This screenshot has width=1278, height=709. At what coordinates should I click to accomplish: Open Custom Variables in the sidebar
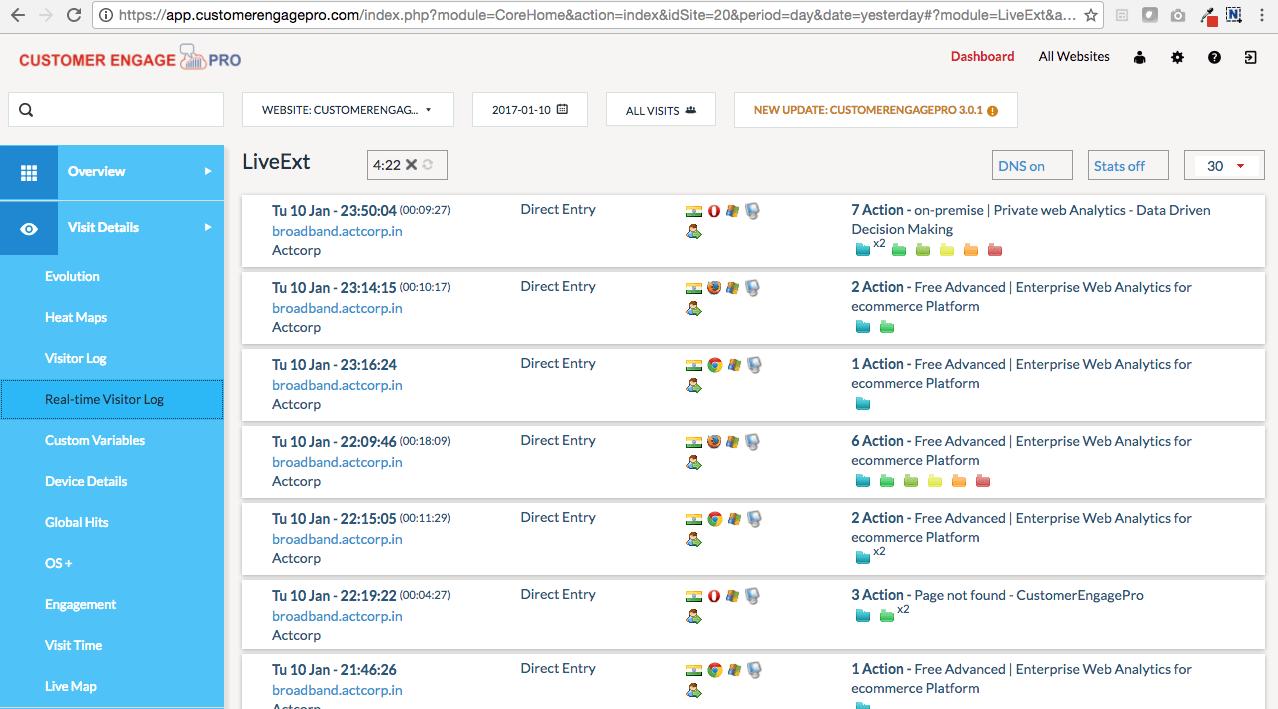95,440
